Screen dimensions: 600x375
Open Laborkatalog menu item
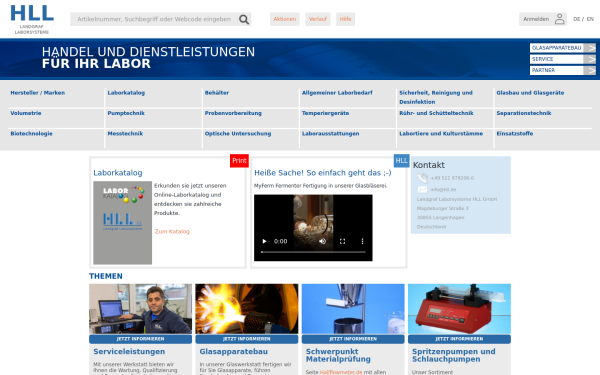126,93
